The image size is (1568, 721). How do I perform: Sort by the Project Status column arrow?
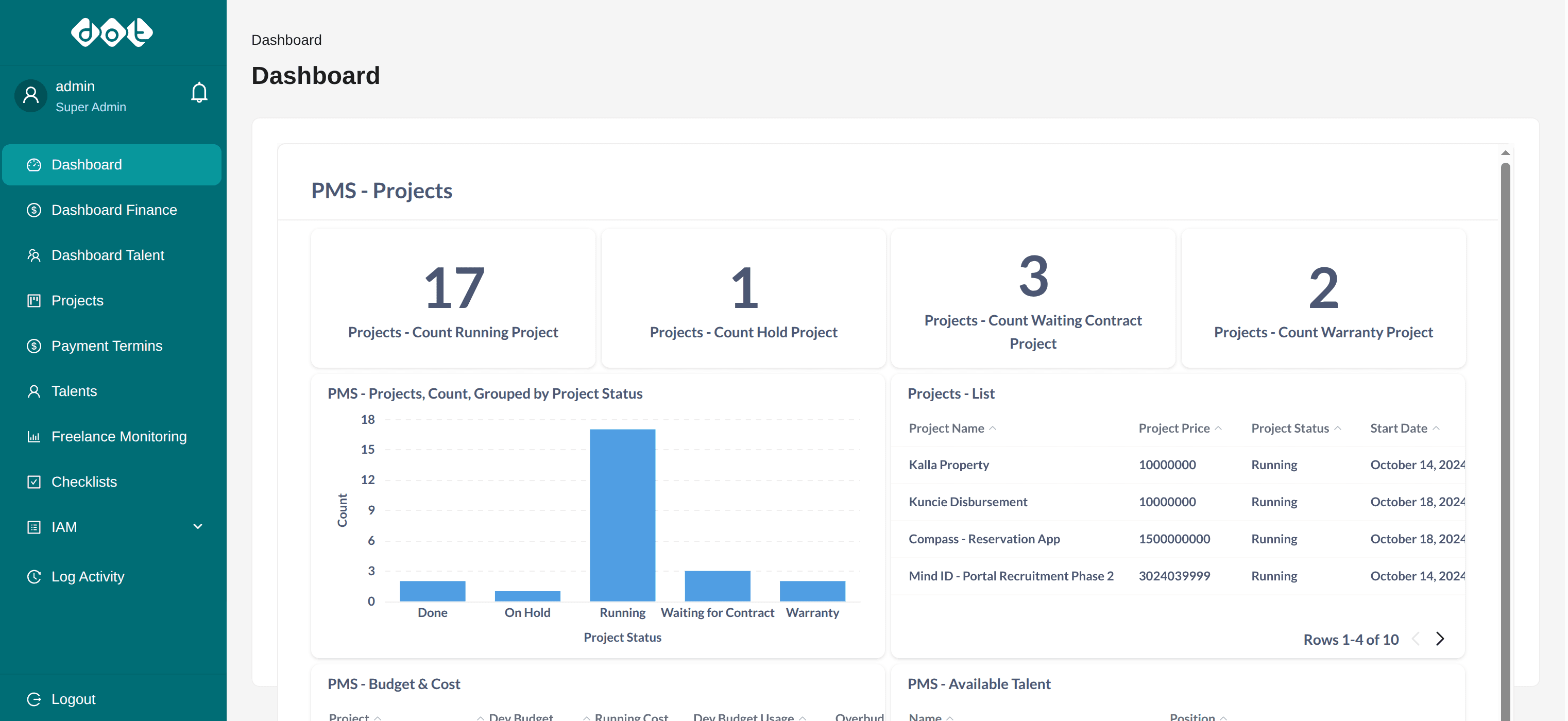coord(1337,428)
